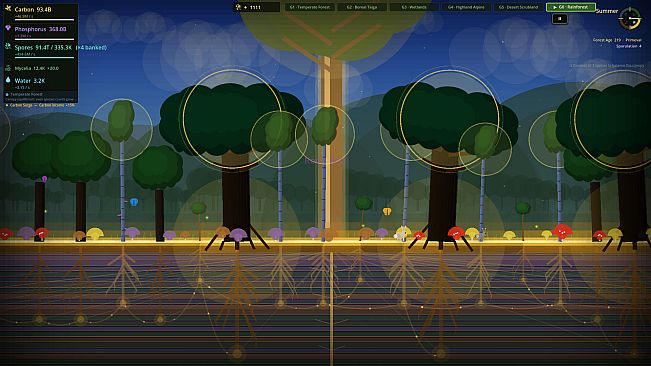The height and width of the screenshot is (366, 651).
Task: Click the 'Phosphorus 368.0B' readout
Action: click(x=40, y=29)
